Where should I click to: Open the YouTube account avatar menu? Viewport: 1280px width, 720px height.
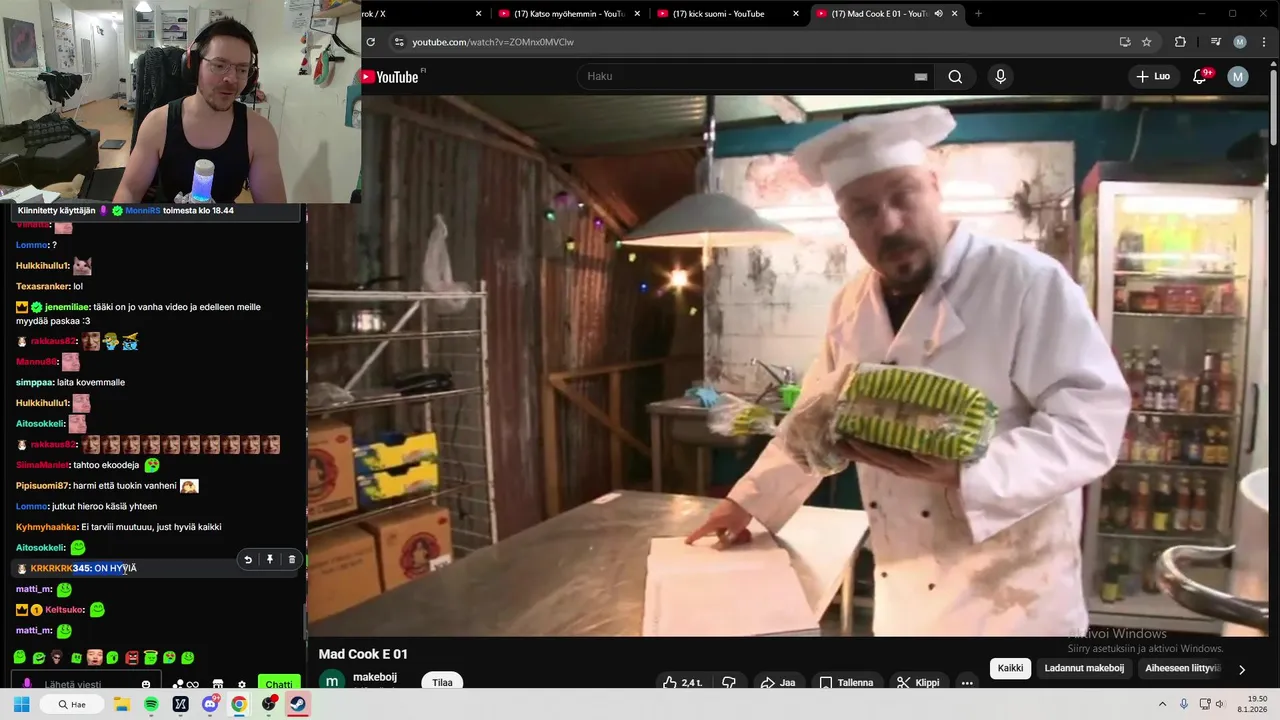click(x=1238, y=77)
